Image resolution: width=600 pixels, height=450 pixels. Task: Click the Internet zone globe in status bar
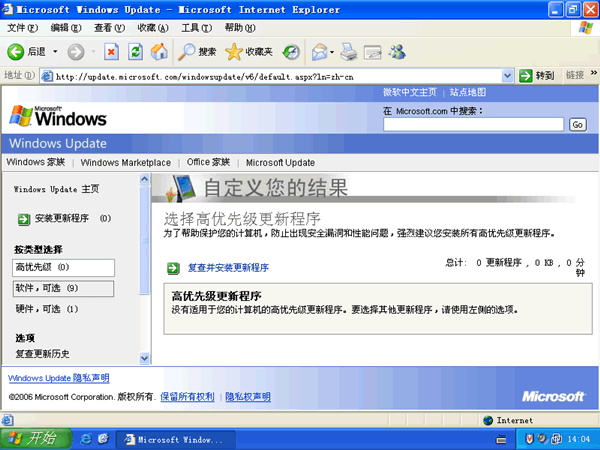pos(488,421)
